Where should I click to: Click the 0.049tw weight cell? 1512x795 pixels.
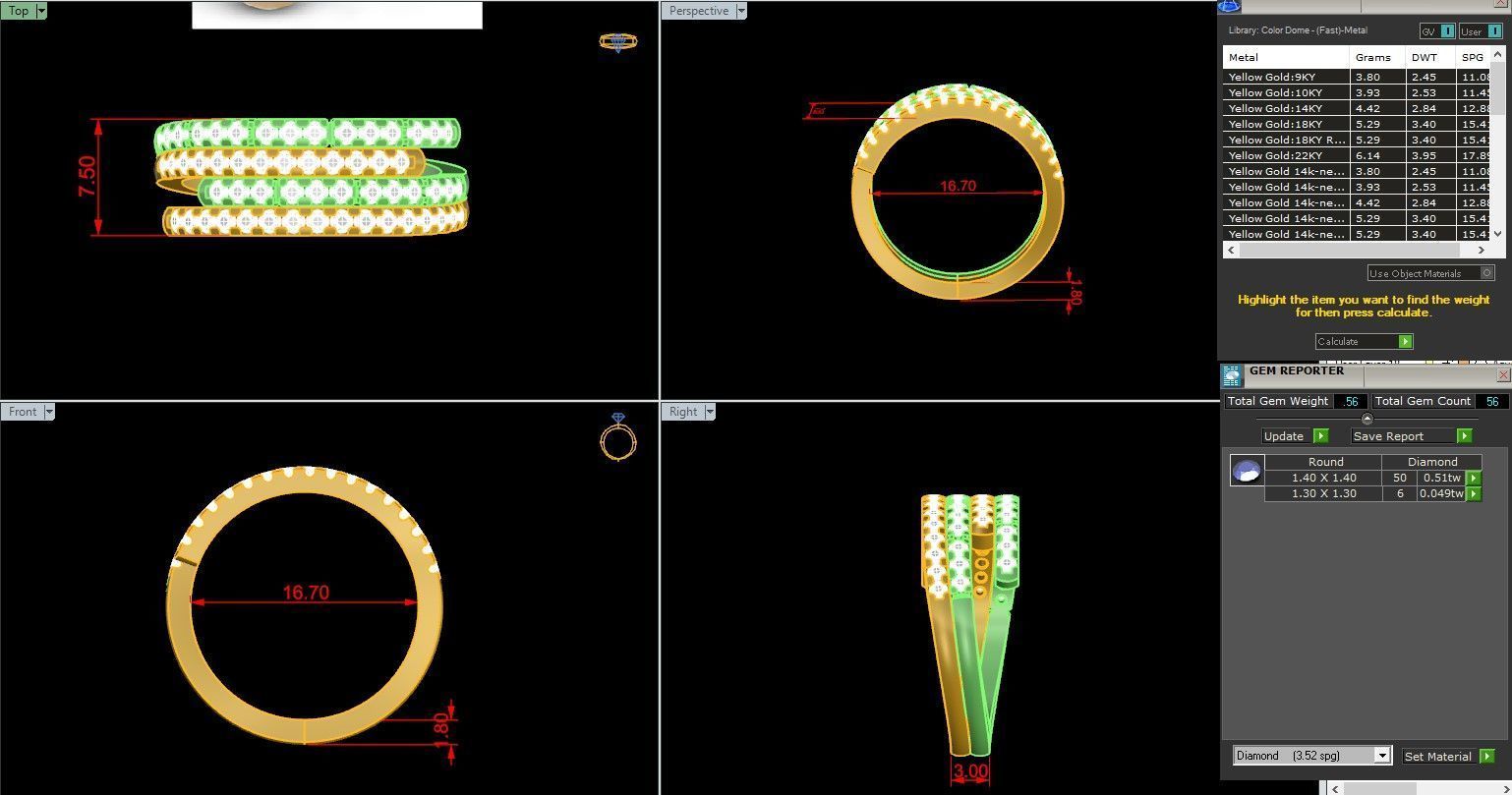click(1440, 493)
